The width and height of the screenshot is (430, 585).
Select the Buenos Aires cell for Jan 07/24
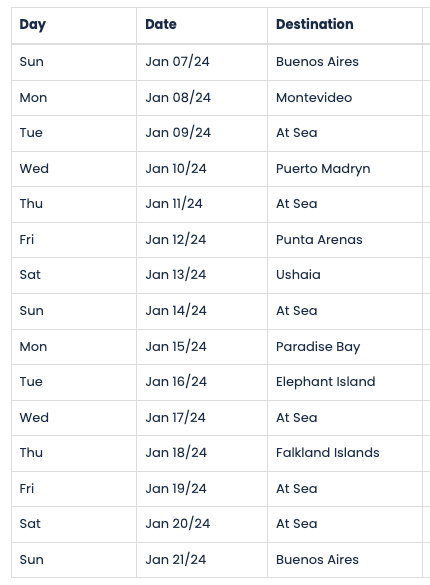(345, 62)
